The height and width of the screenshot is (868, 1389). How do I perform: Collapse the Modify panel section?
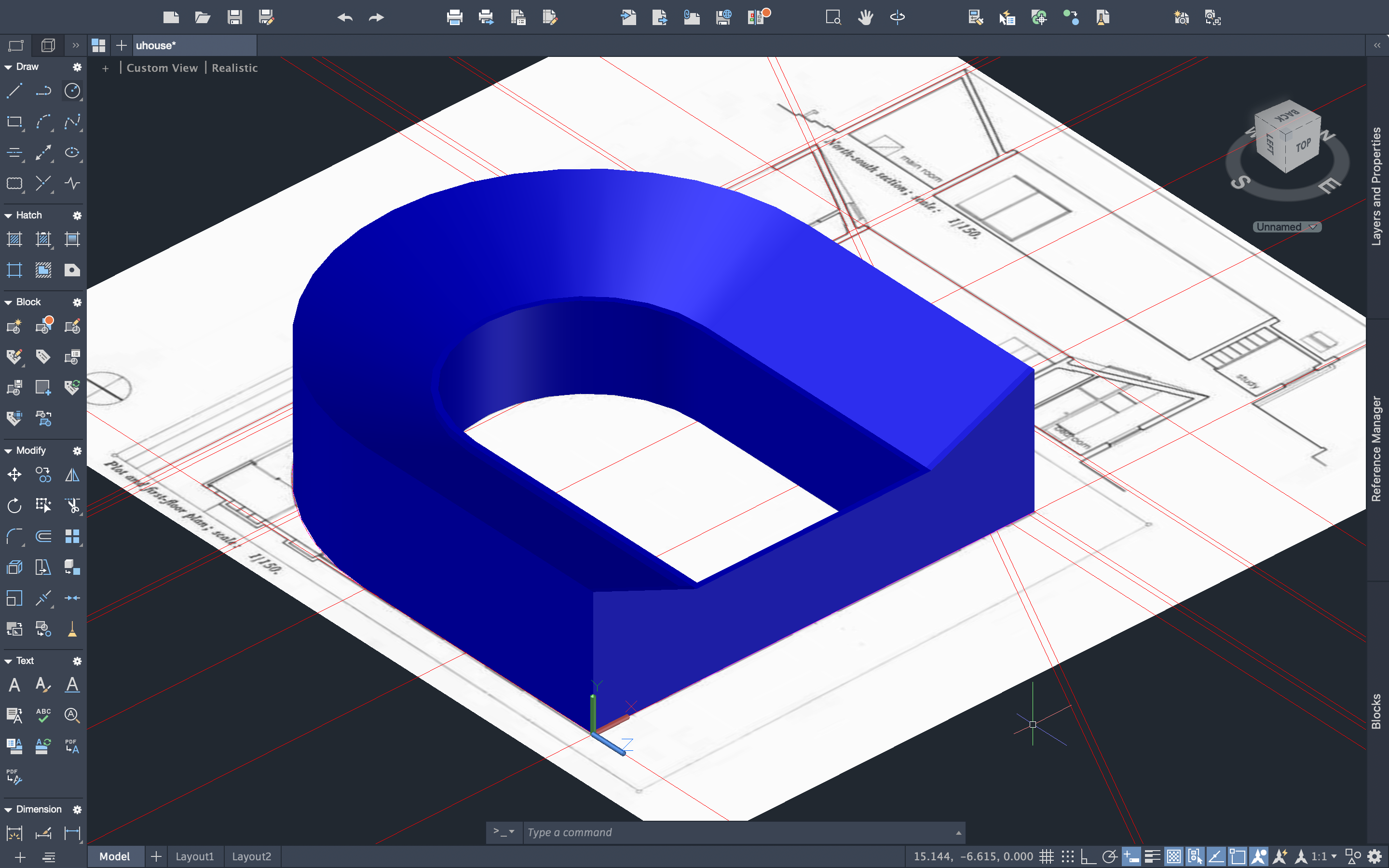click(x=8, y=451)
